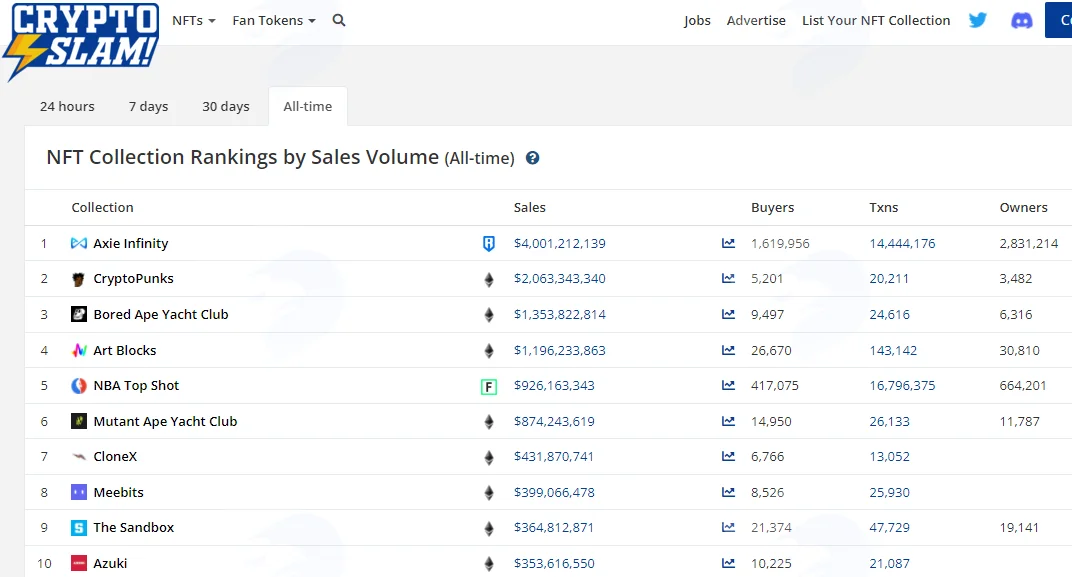Open the sales chart icon for Meebits
Image resolution: width=1072 pixels, height=577 pixels.
[728, 492]
